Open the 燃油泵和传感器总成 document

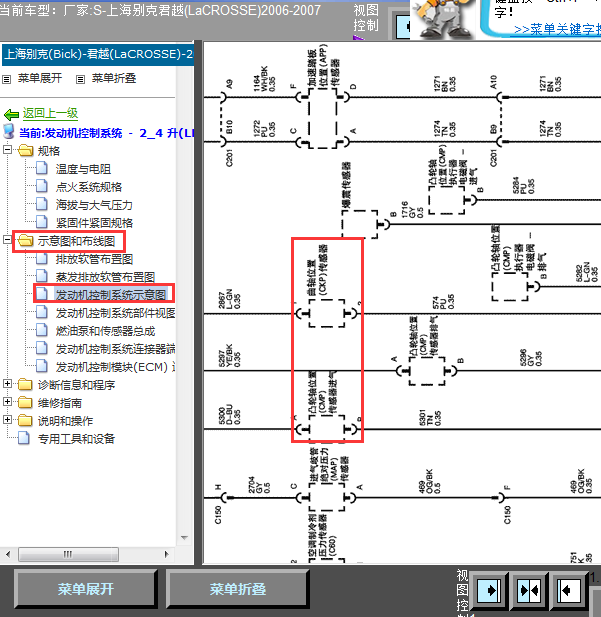coord(105,331)
